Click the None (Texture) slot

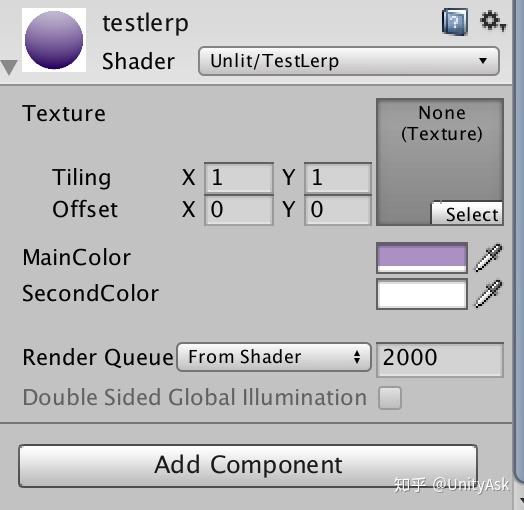(x=440, y=162)
